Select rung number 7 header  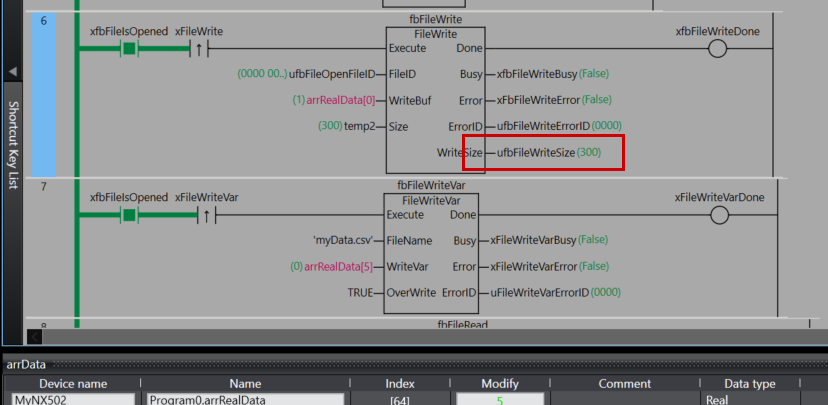point(43,187)
